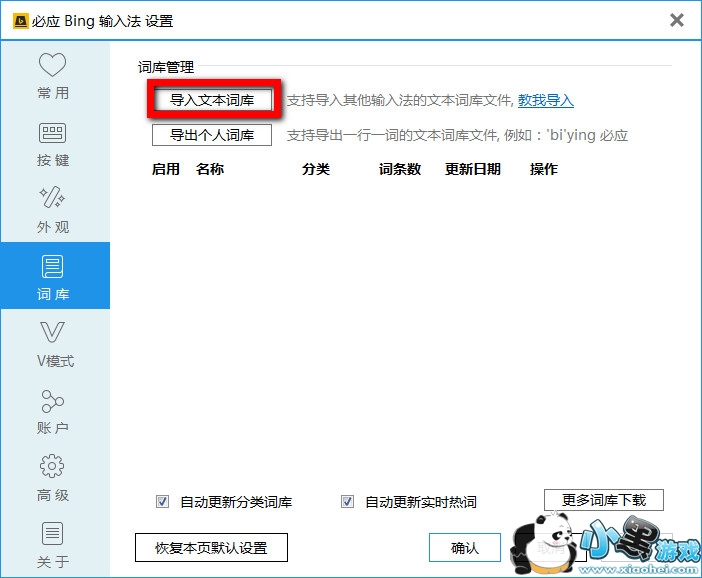Click the 名称 column header

click(x=210, y=169)
